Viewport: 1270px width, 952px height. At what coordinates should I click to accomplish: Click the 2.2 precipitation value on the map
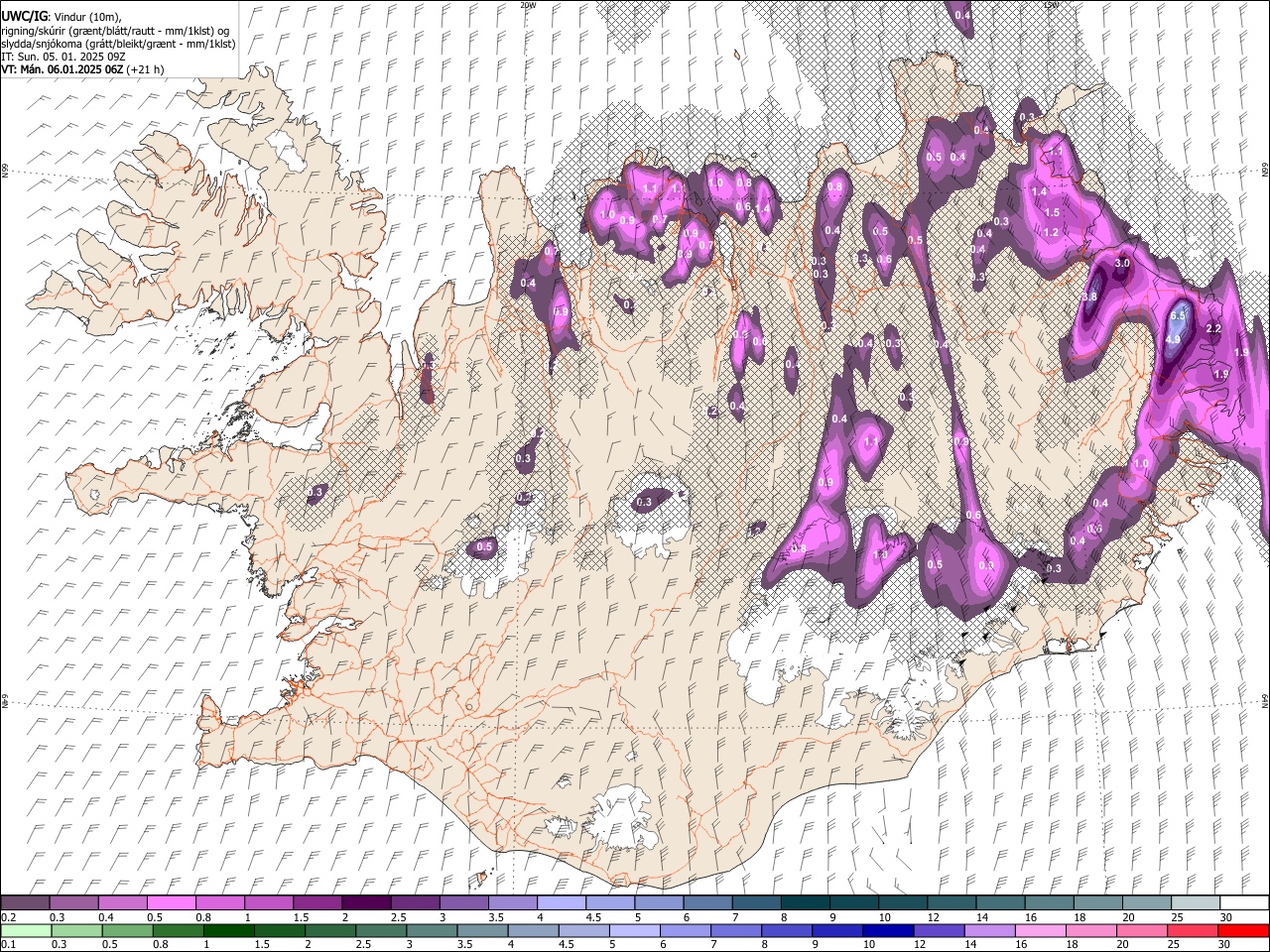[x=1212, y=328]
